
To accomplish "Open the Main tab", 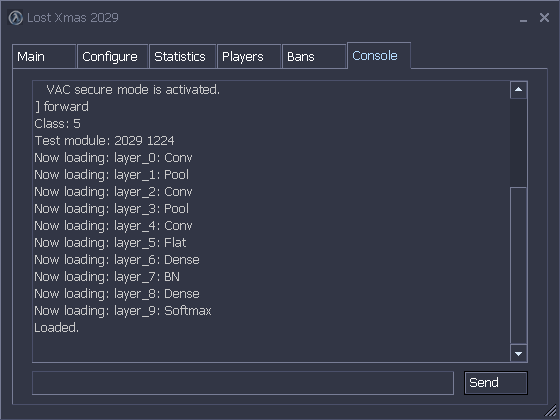I will pos(44,56).
